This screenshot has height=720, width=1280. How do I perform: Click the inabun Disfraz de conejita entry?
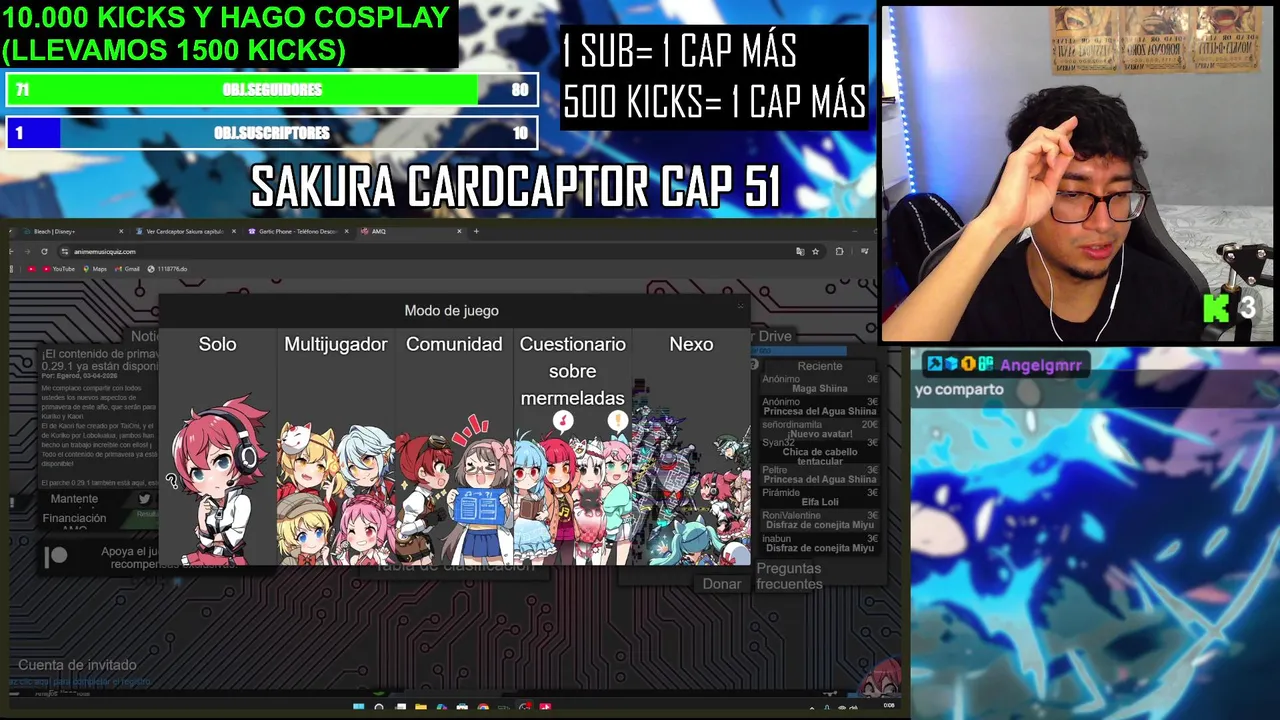click(x=819, y=543)
